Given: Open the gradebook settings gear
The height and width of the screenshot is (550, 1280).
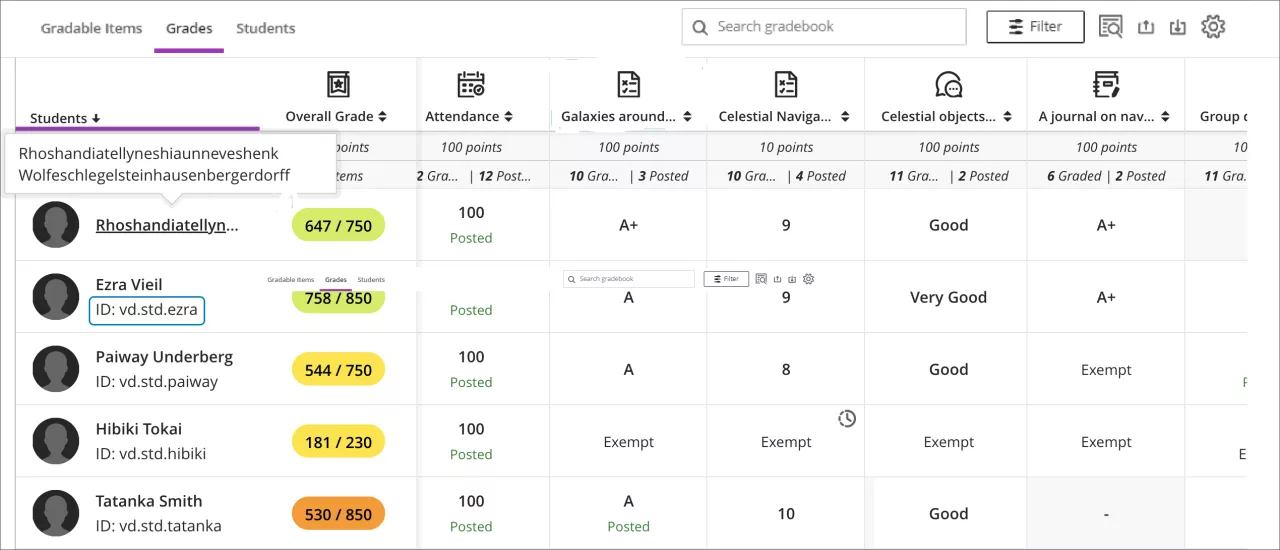Looking at the screenshot, I should pos(1213,27).
